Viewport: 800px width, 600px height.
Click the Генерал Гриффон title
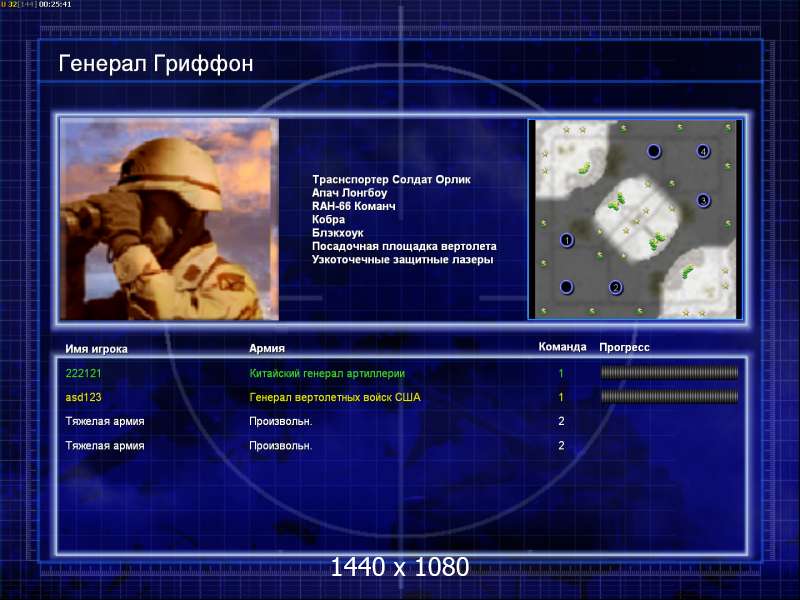click(x=156, y=64)
